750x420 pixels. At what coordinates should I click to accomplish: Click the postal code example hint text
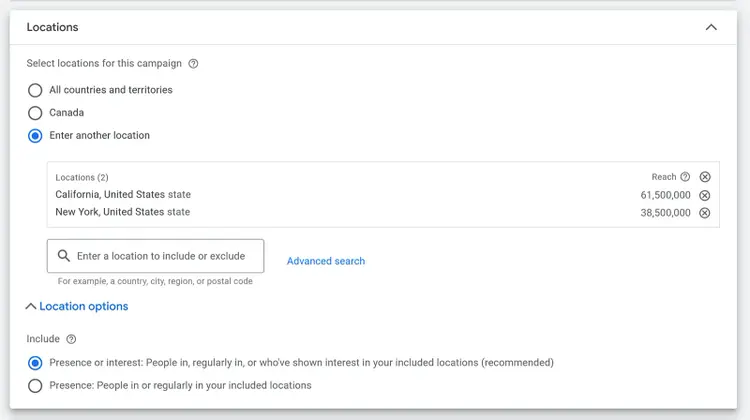click(x=155, y=281)
